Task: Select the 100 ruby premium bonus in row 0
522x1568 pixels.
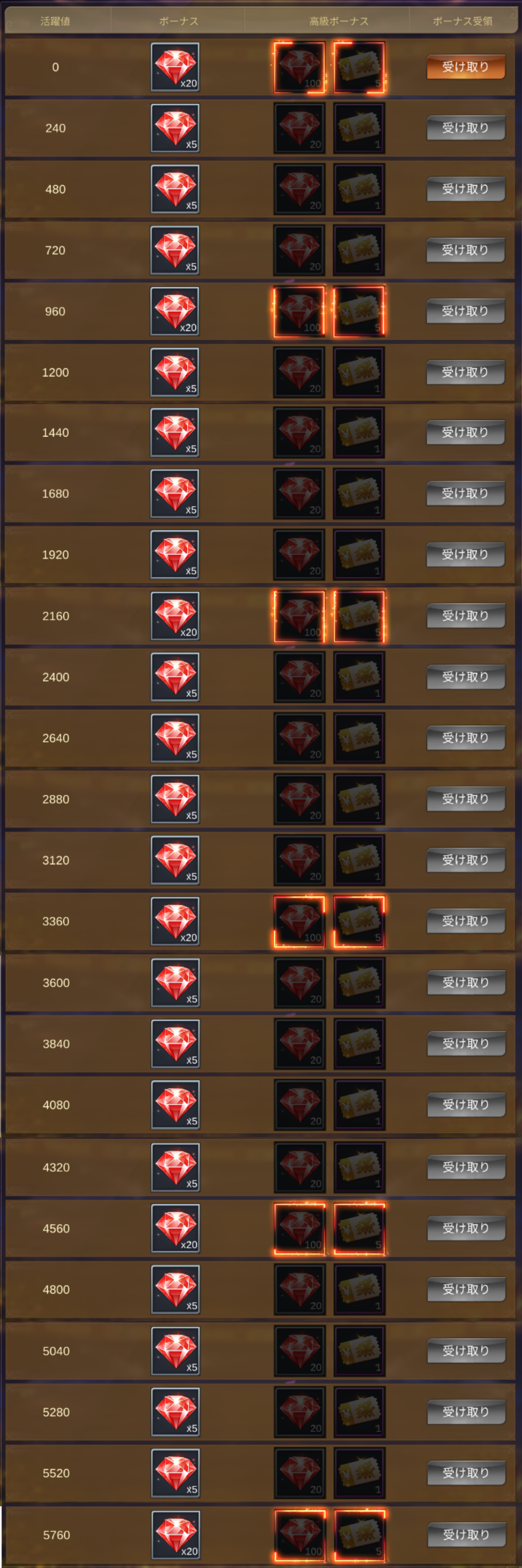Action: (299, 67)
